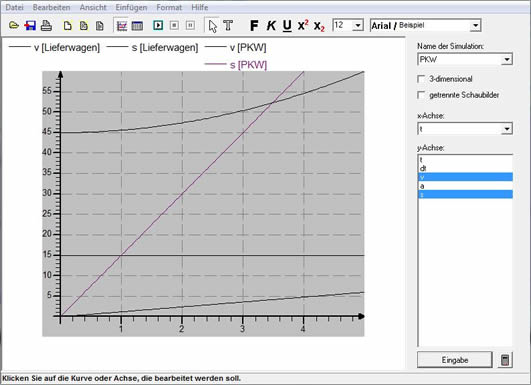Open the Einfügen menu
Viewport: 531px width, 385px height.
pyautogui.click(x=131, y=7)
